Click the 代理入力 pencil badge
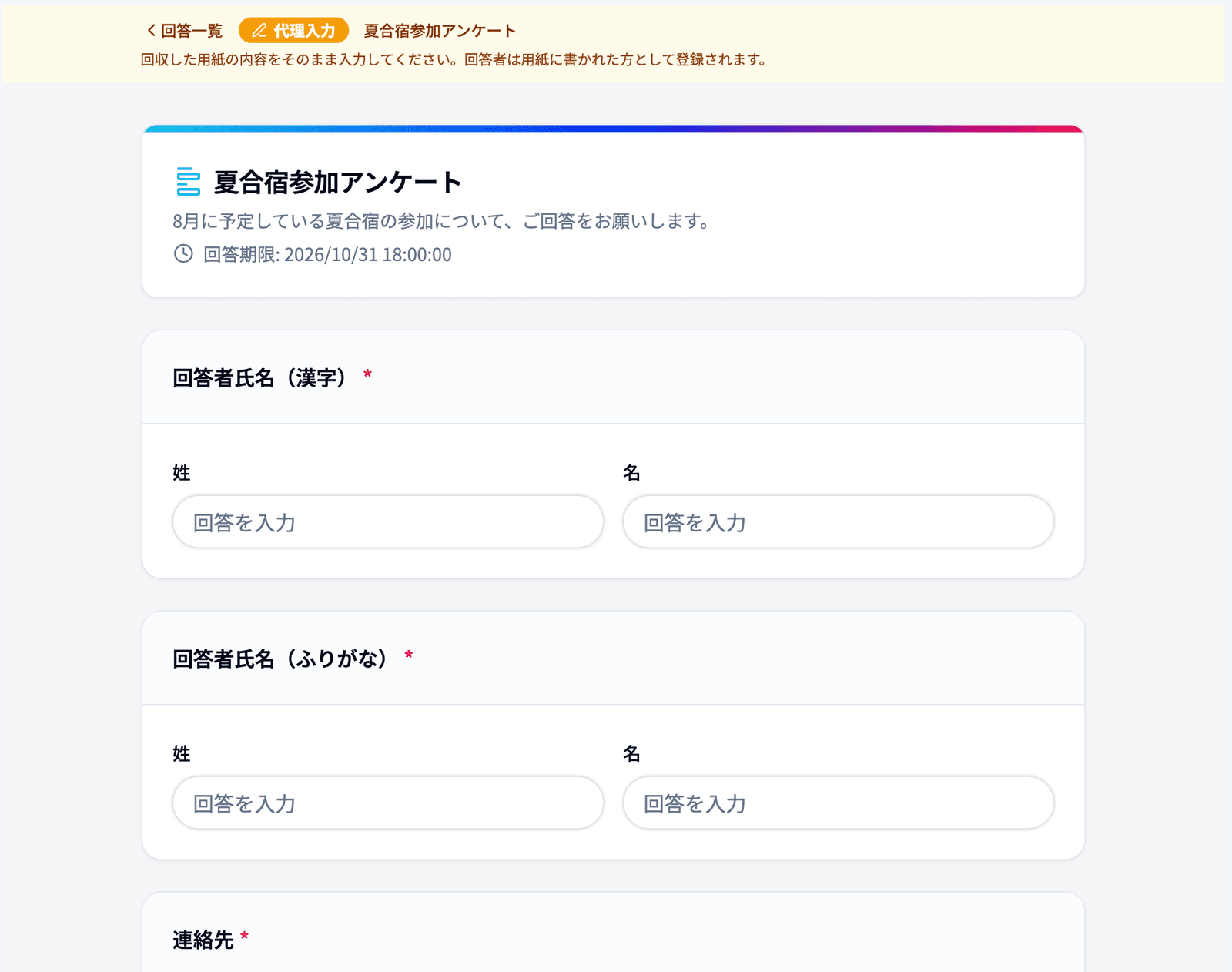The image size is (1232, 972). pyautogui.click(x=293, y=31)
